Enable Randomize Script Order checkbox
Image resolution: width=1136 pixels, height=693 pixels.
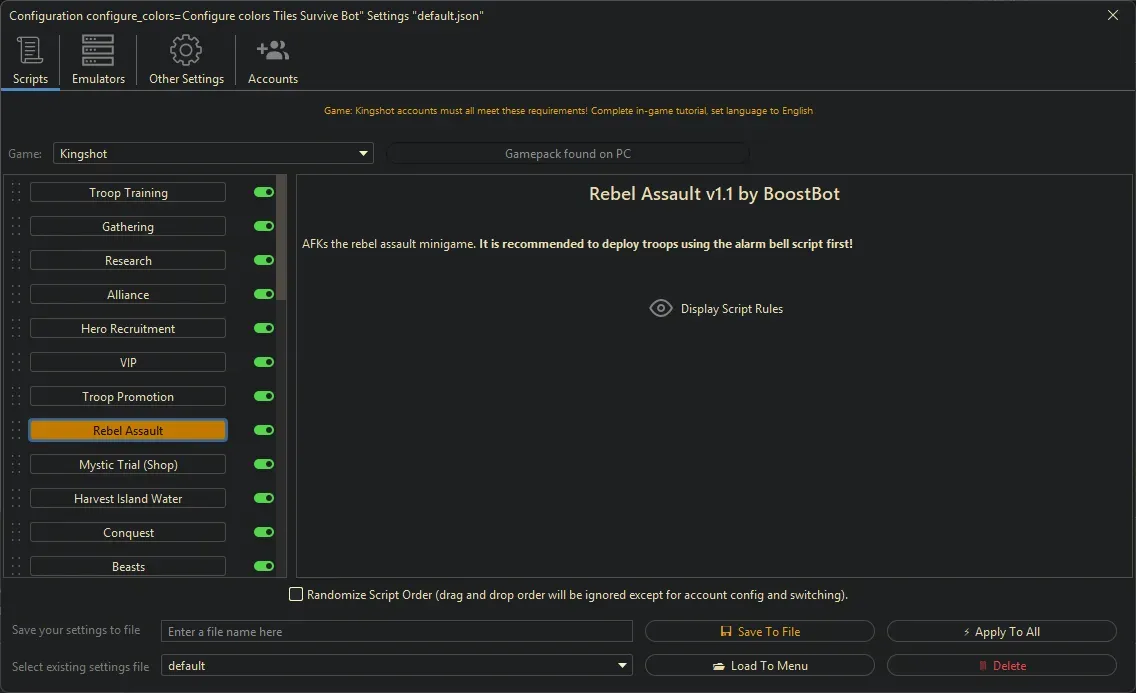296,595
